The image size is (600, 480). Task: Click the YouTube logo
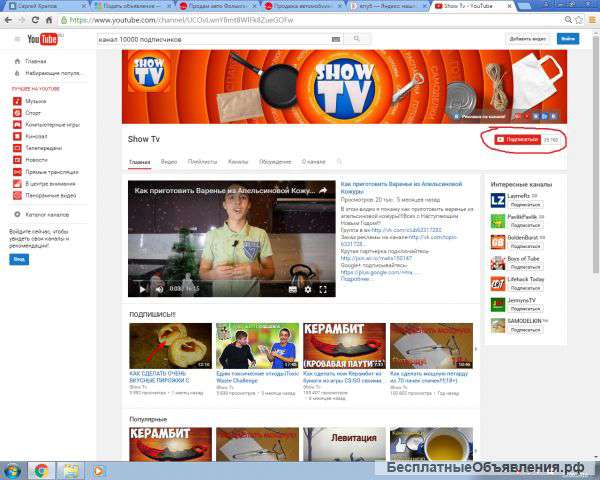pyautogui.click(x=42, y=39)
